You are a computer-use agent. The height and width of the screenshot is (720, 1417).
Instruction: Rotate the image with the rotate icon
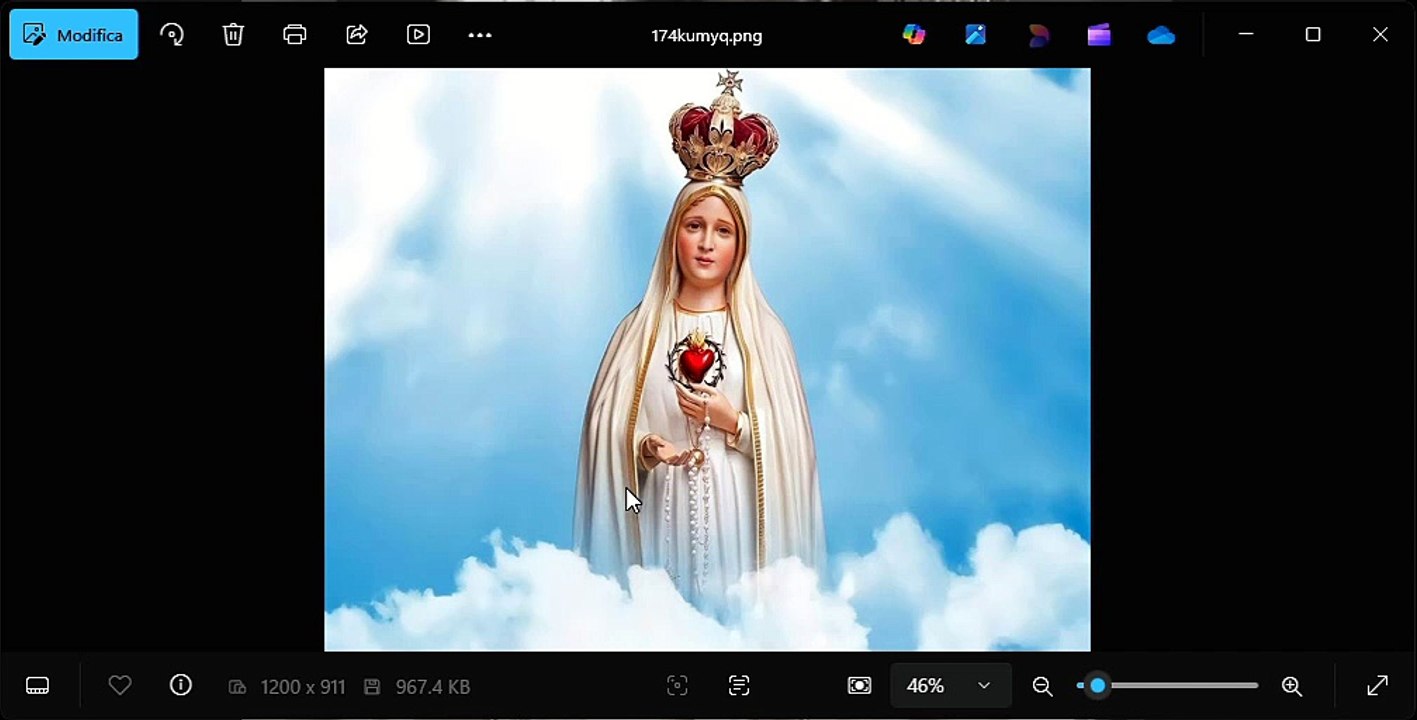point(172,35)
